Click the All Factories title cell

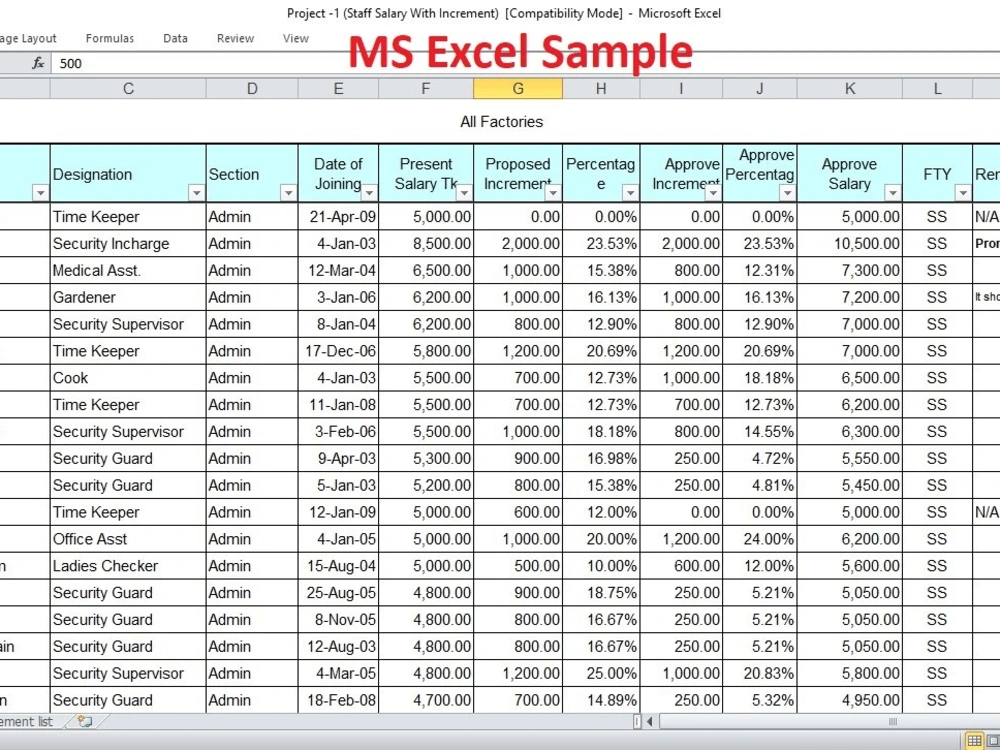pyautogui.click(x=501, y=122)
